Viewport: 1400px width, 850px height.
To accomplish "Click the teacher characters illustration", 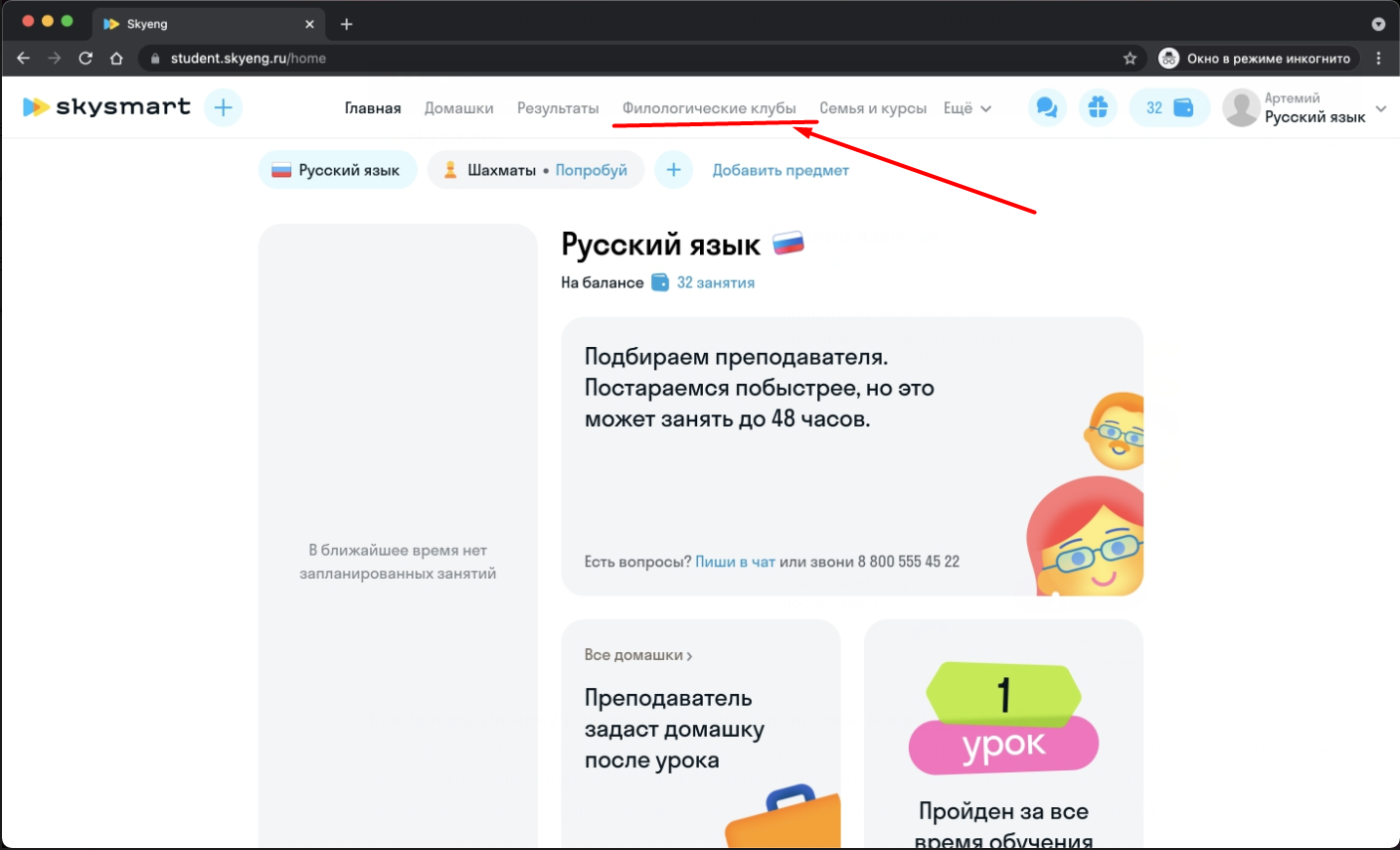I will [1085, 493].
